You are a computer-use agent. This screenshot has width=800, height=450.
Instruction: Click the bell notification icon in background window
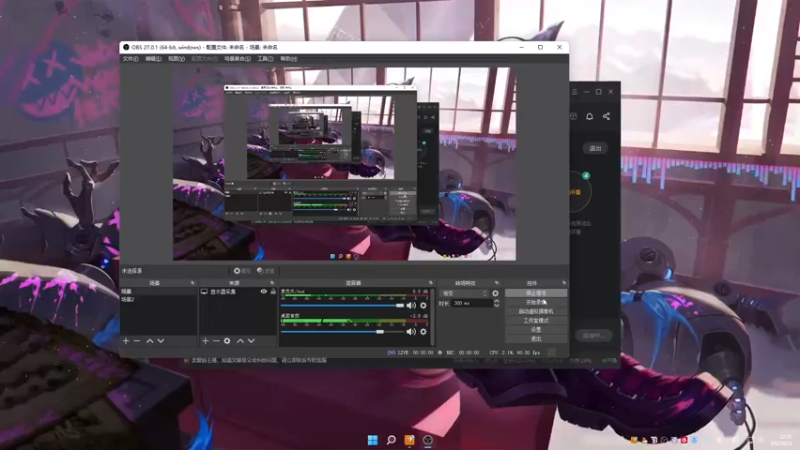(589, 116)
